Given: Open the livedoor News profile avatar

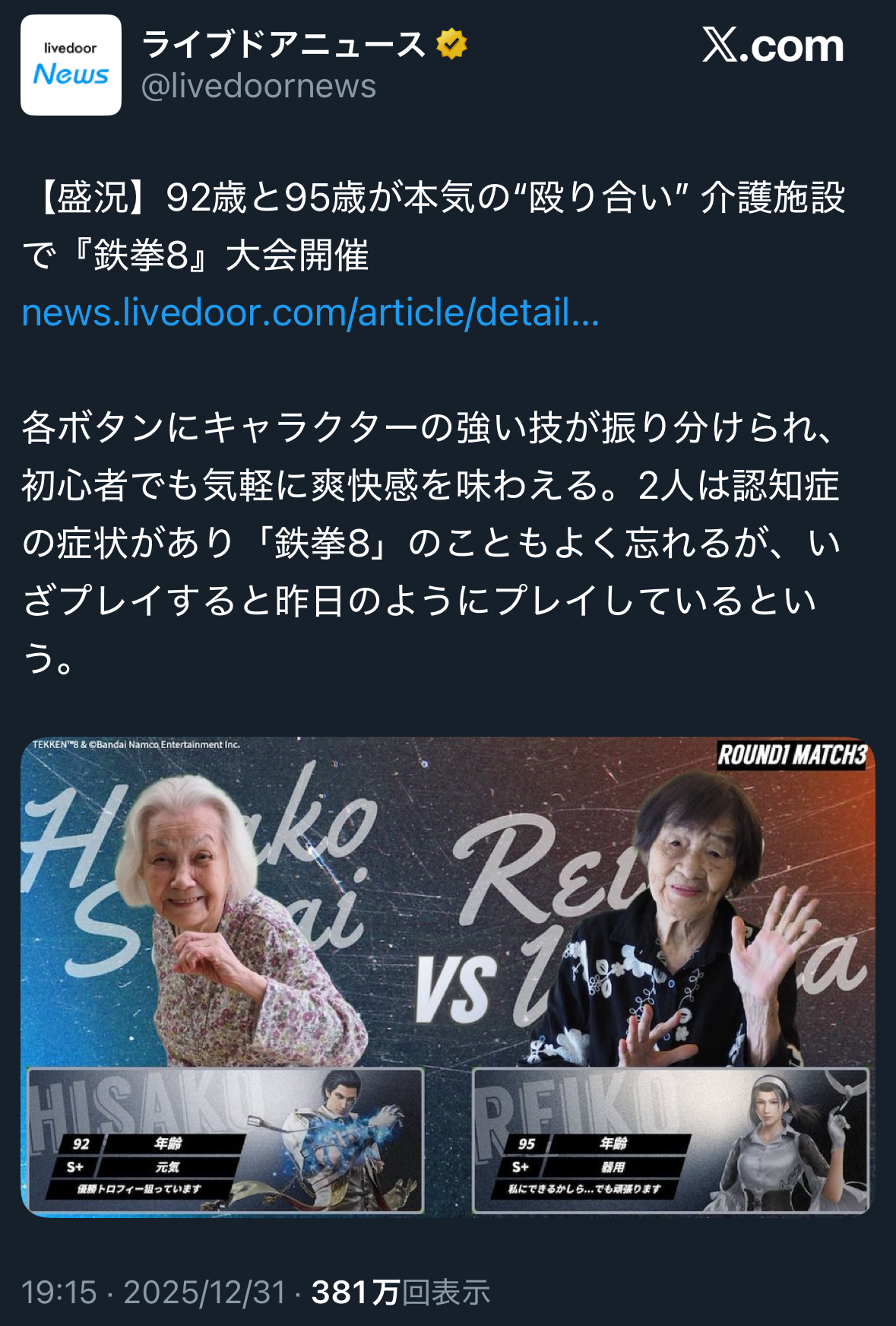Looking at the screenshot, I should [x=71, y=65].
